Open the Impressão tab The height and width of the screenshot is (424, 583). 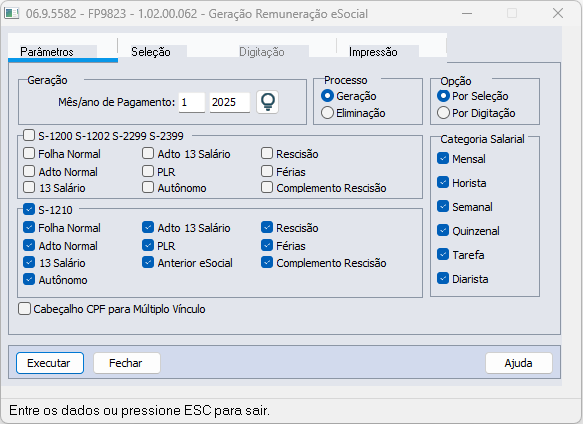click(x=373, y=52)
